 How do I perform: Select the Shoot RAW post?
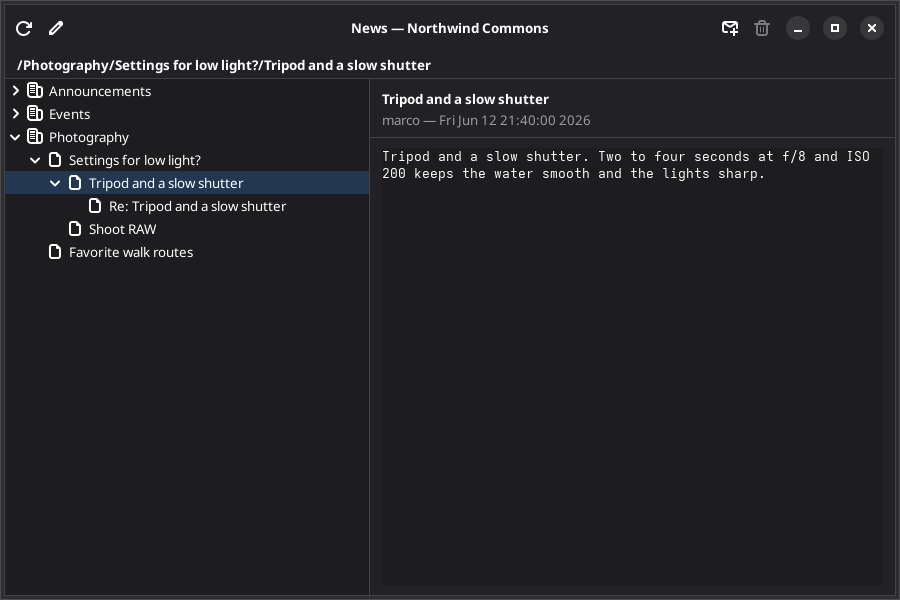(x=122, y=229)
